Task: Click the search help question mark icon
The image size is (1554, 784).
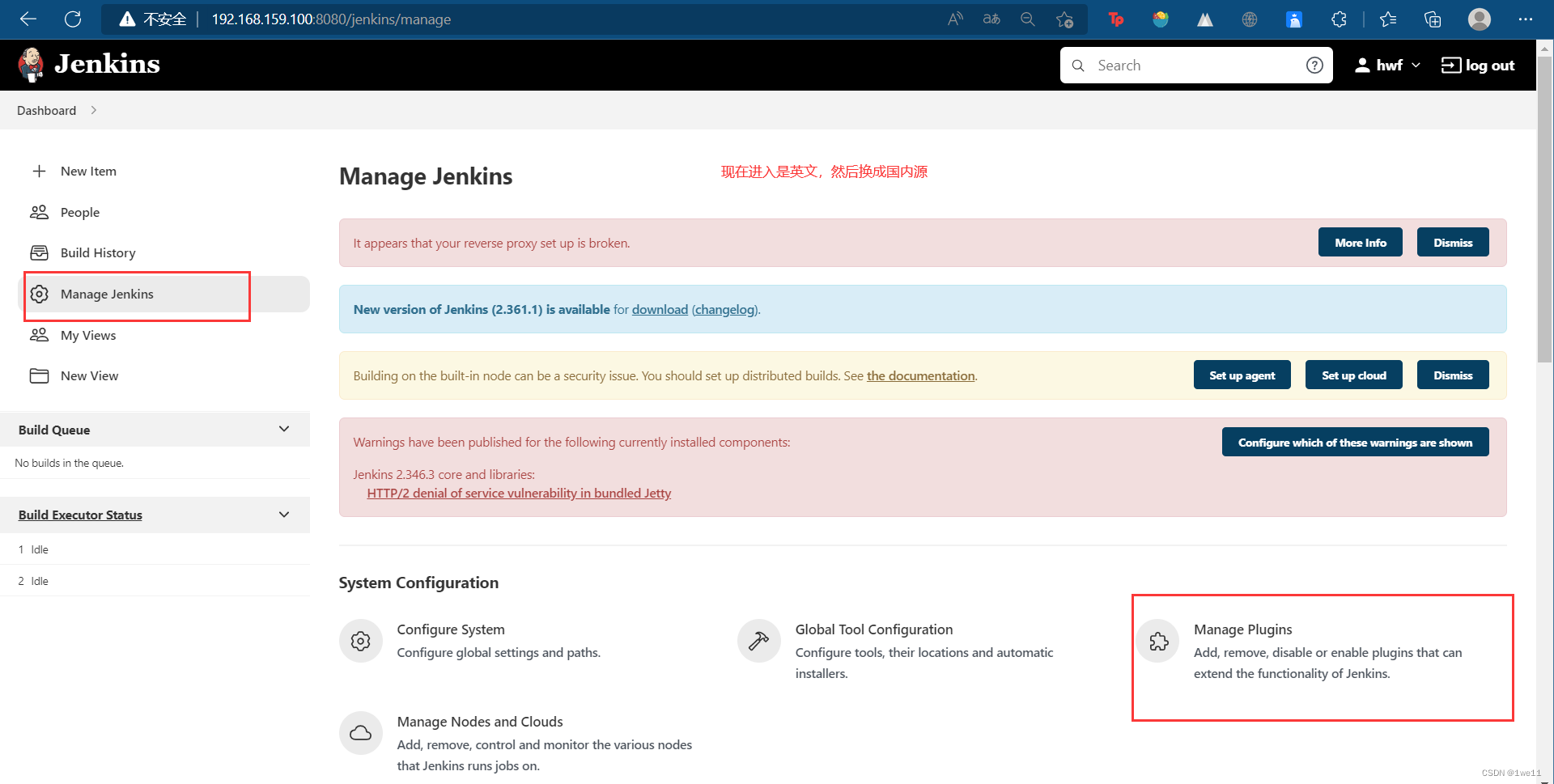Action: pos(1314,66)
